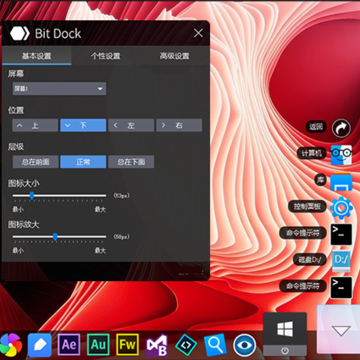Open the 库 library folder icon
Image resolution: width=360 pixels, height=360 pixels.
[341, 181]
